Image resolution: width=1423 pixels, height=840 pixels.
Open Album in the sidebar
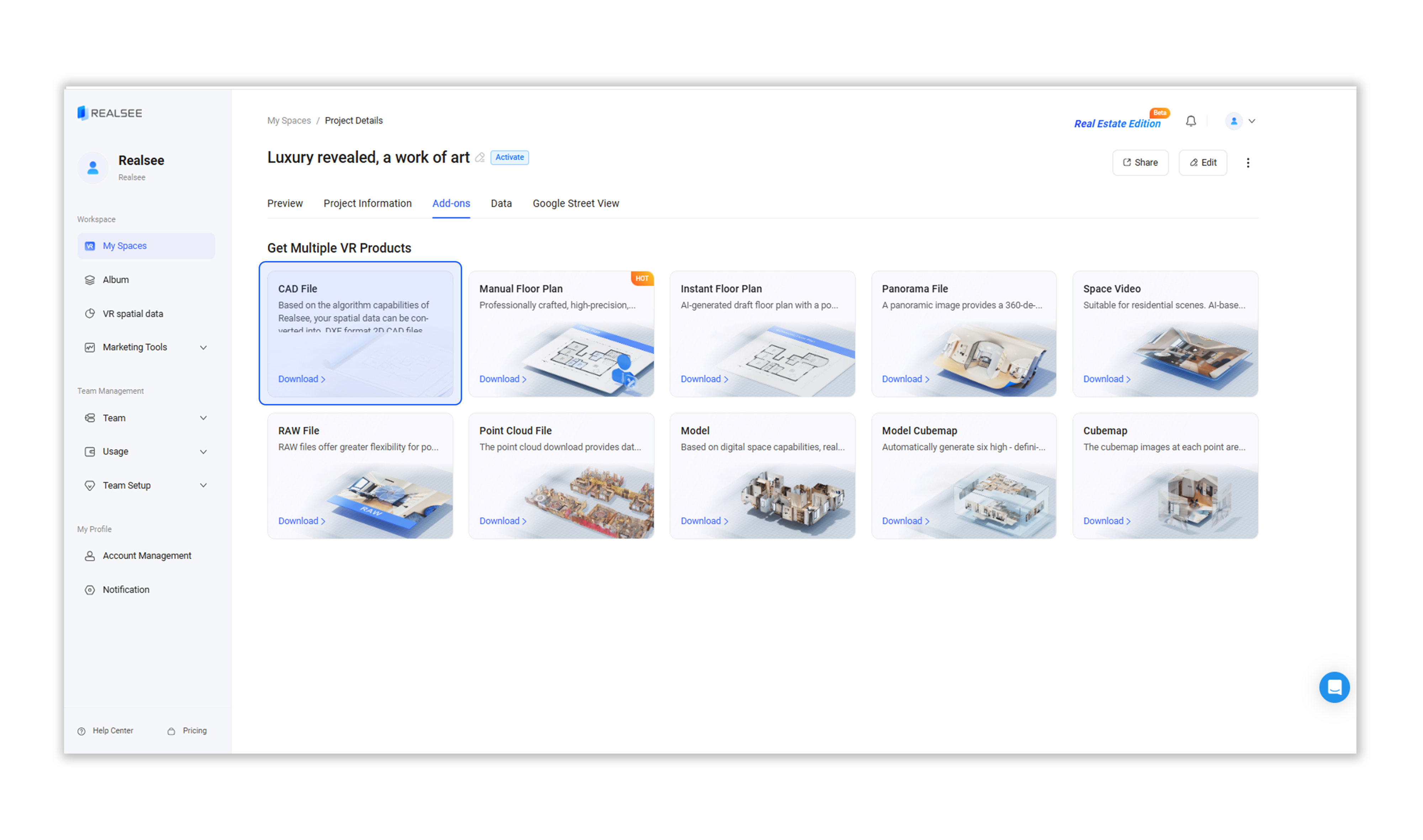pos(116,280)
